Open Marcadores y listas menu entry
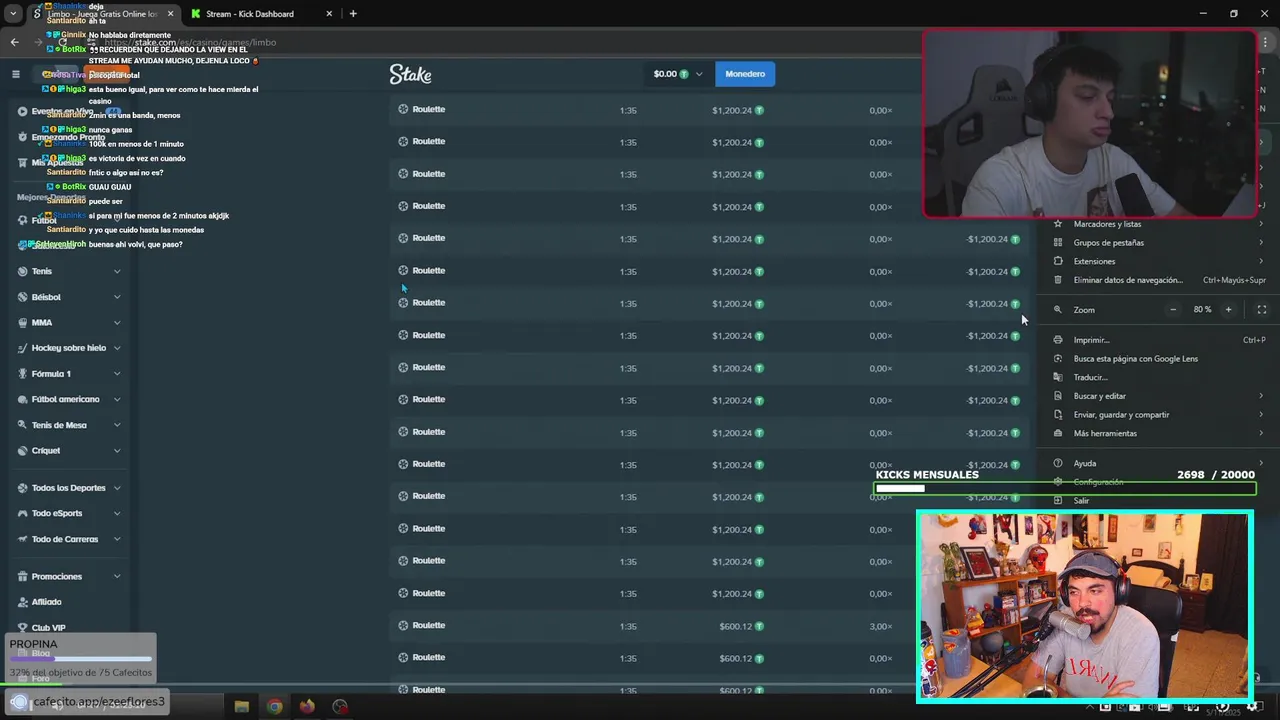The height and width of the screenshot is (720, 1280). 1160,224
